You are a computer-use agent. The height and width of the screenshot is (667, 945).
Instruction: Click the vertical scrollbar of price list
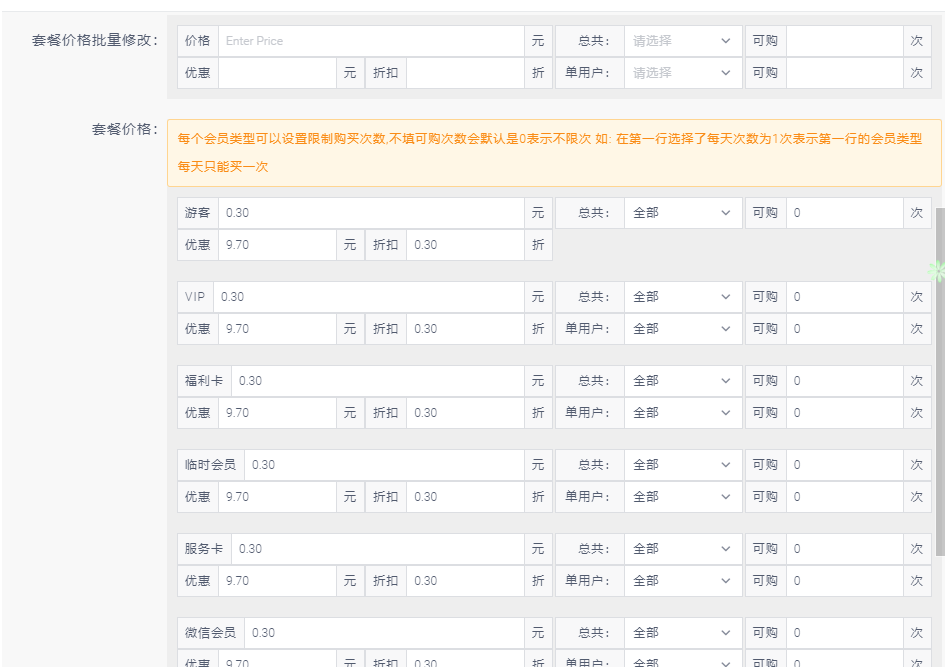tap(940, 381)
